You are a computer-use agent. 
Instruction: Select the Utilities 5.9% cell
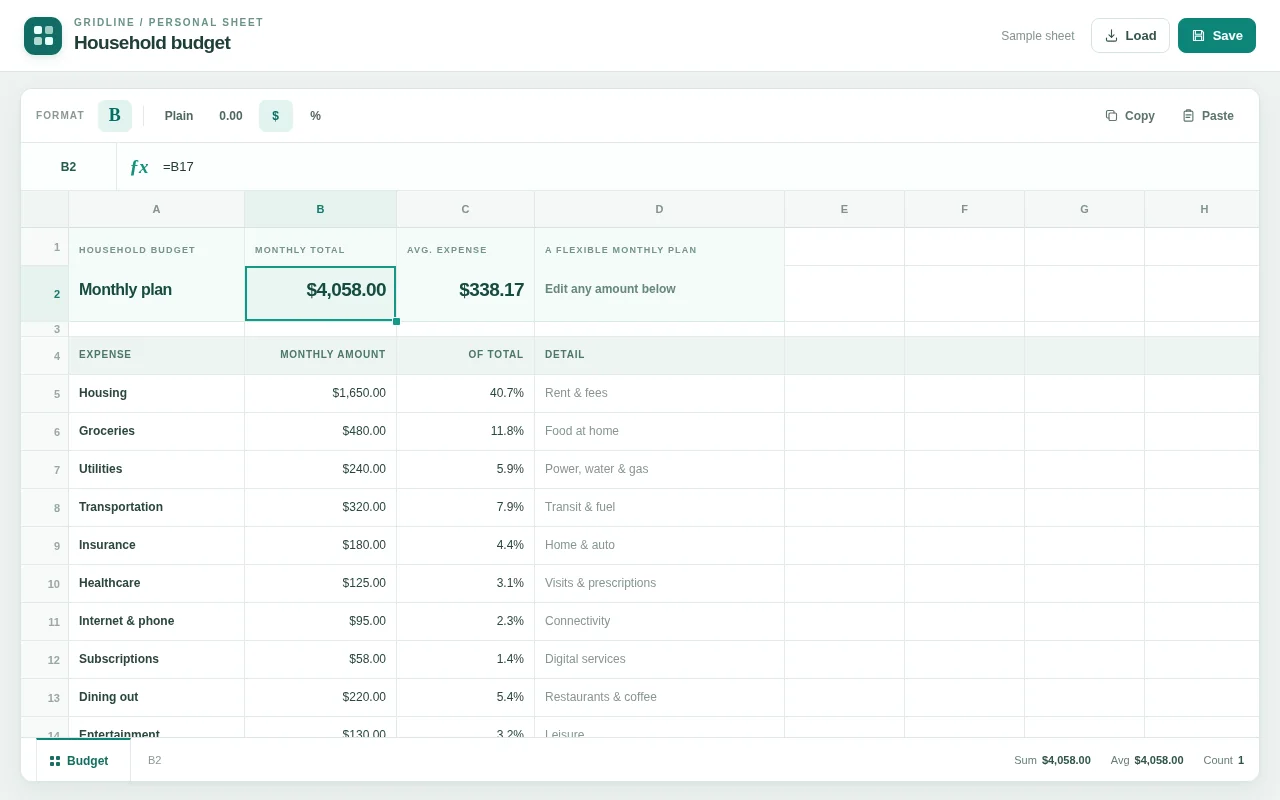point(466,469)
